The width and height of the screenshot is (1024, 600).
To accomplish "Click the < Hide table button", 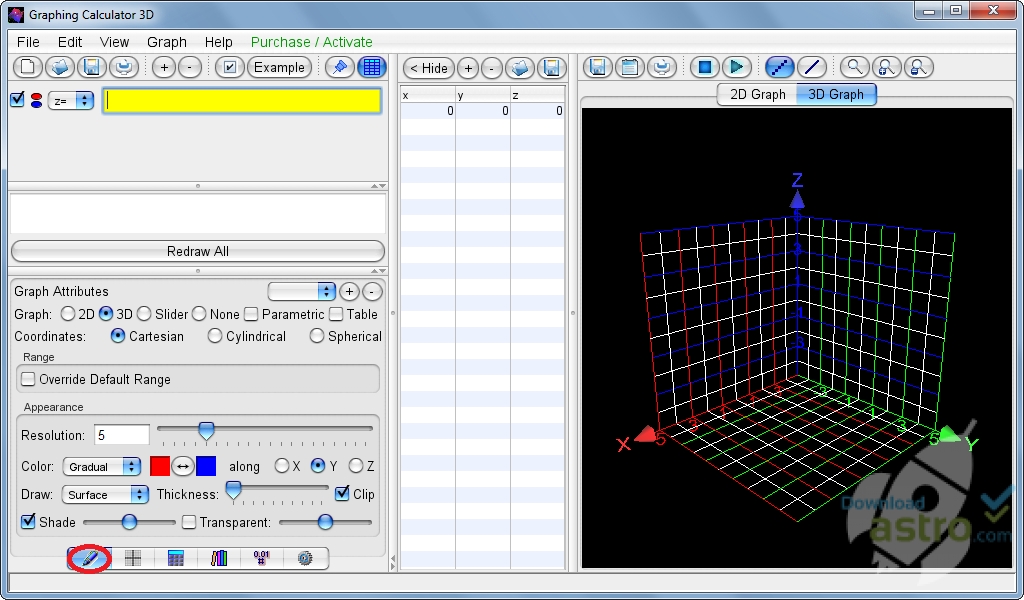I will [429, 68].
